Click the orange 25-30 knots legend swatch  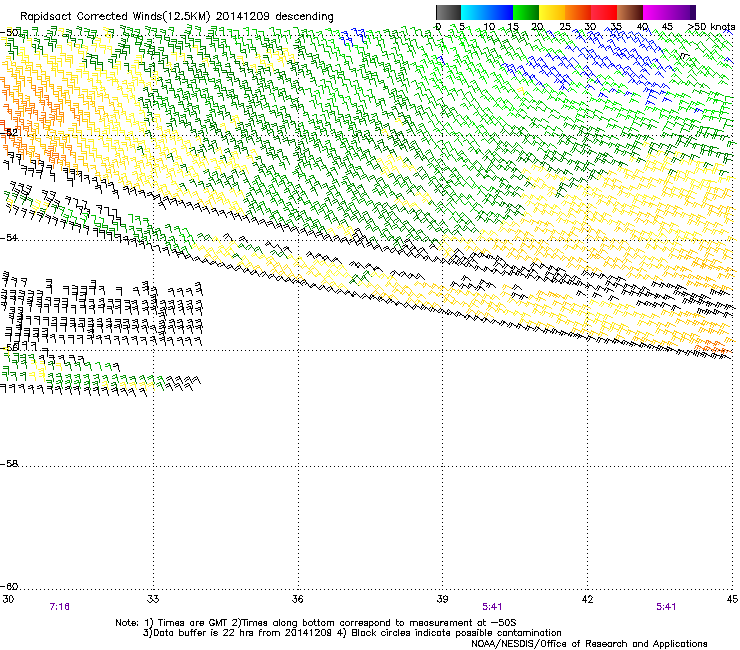pyautogui.click(x=578, y=12)
